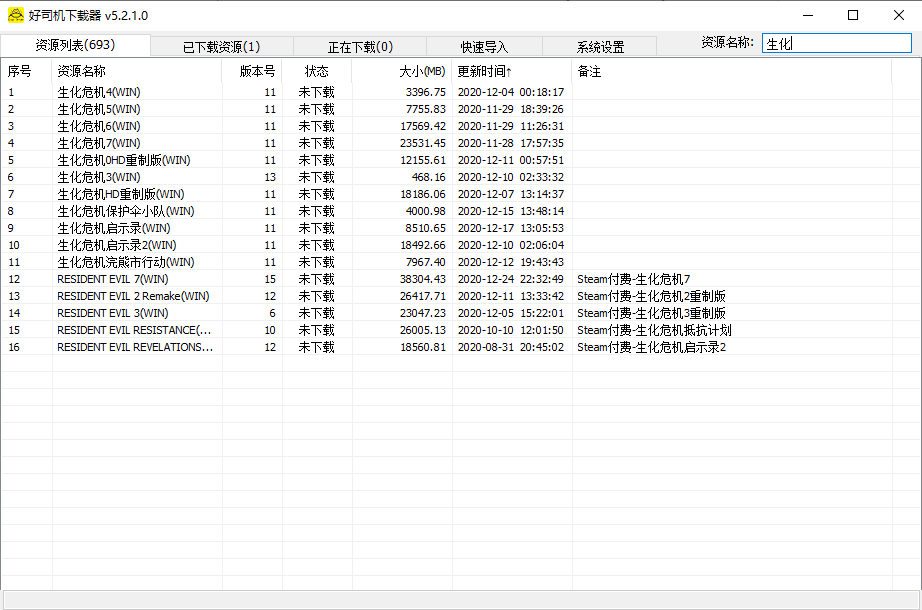Sort by 状态 column header
Screen dimensions: 922x610
pyautogui.click(x=316, y=71)
